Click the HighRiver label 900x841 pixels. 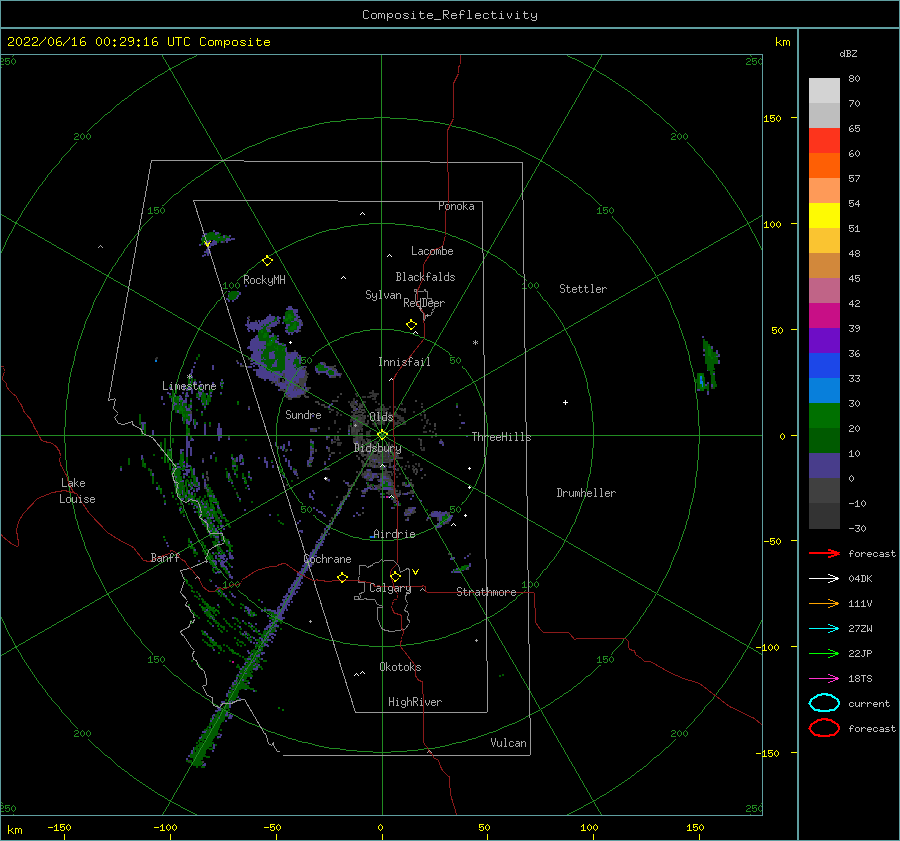415,702
